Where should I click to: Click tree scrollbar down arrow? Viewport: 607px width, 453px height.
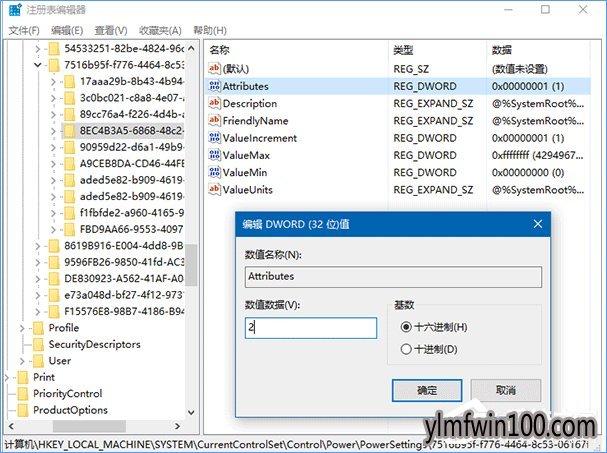pos(191,412)
